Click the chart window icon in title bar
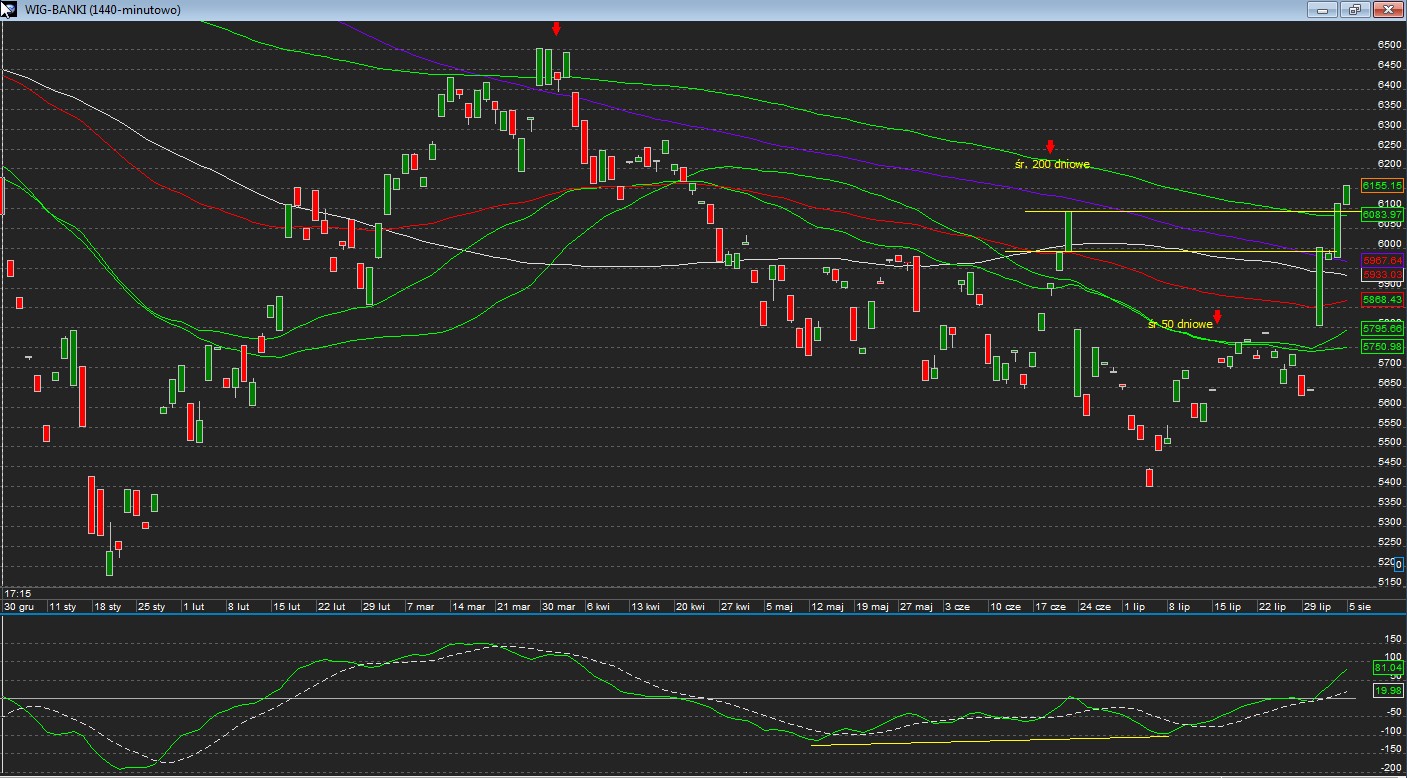Viewport: 1407px width, 778px height. tap(9, 9)
